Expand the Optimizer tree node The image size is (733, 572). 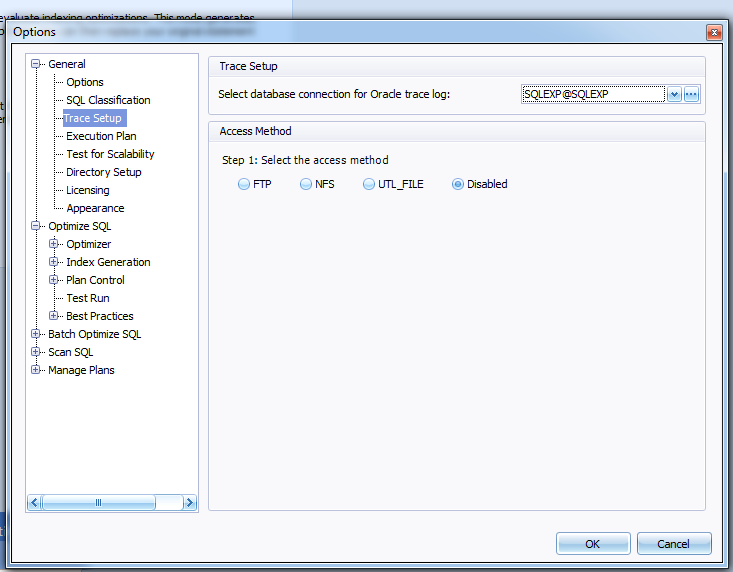(55, 244)
